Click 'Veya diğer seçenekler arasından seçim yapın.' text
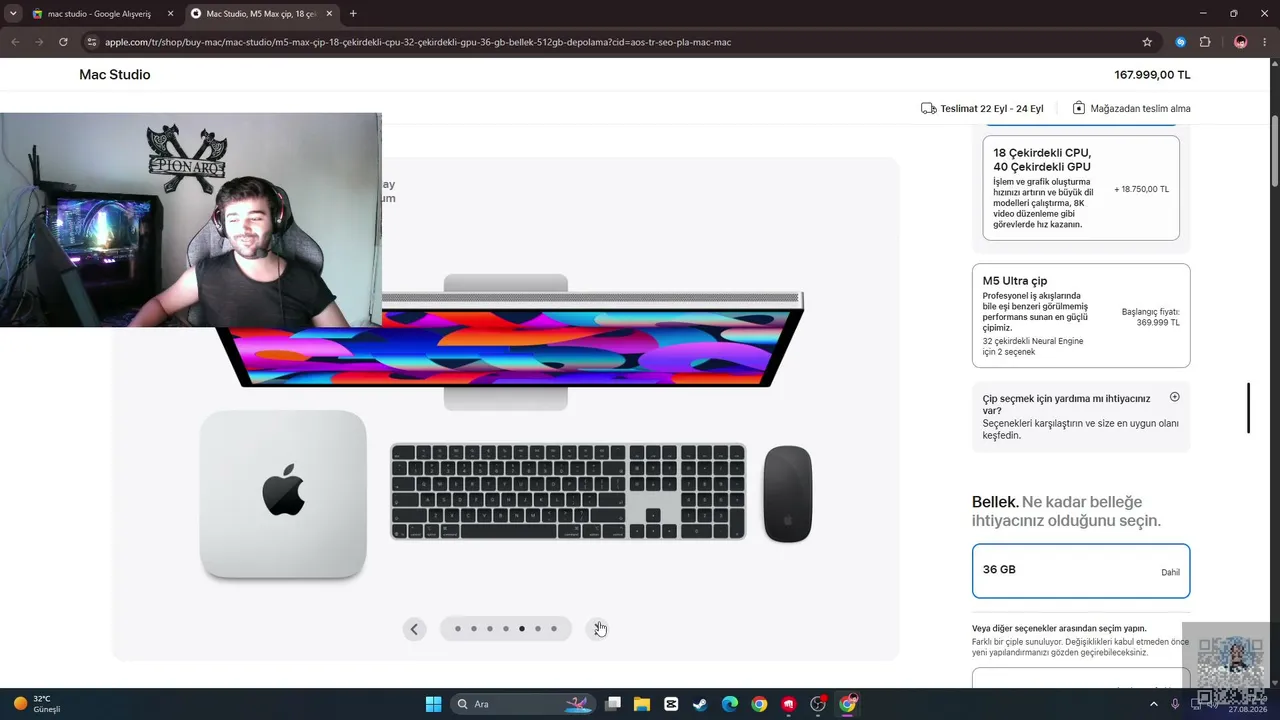Viewport: 1280px width, 720px height. click(1059, 629)
